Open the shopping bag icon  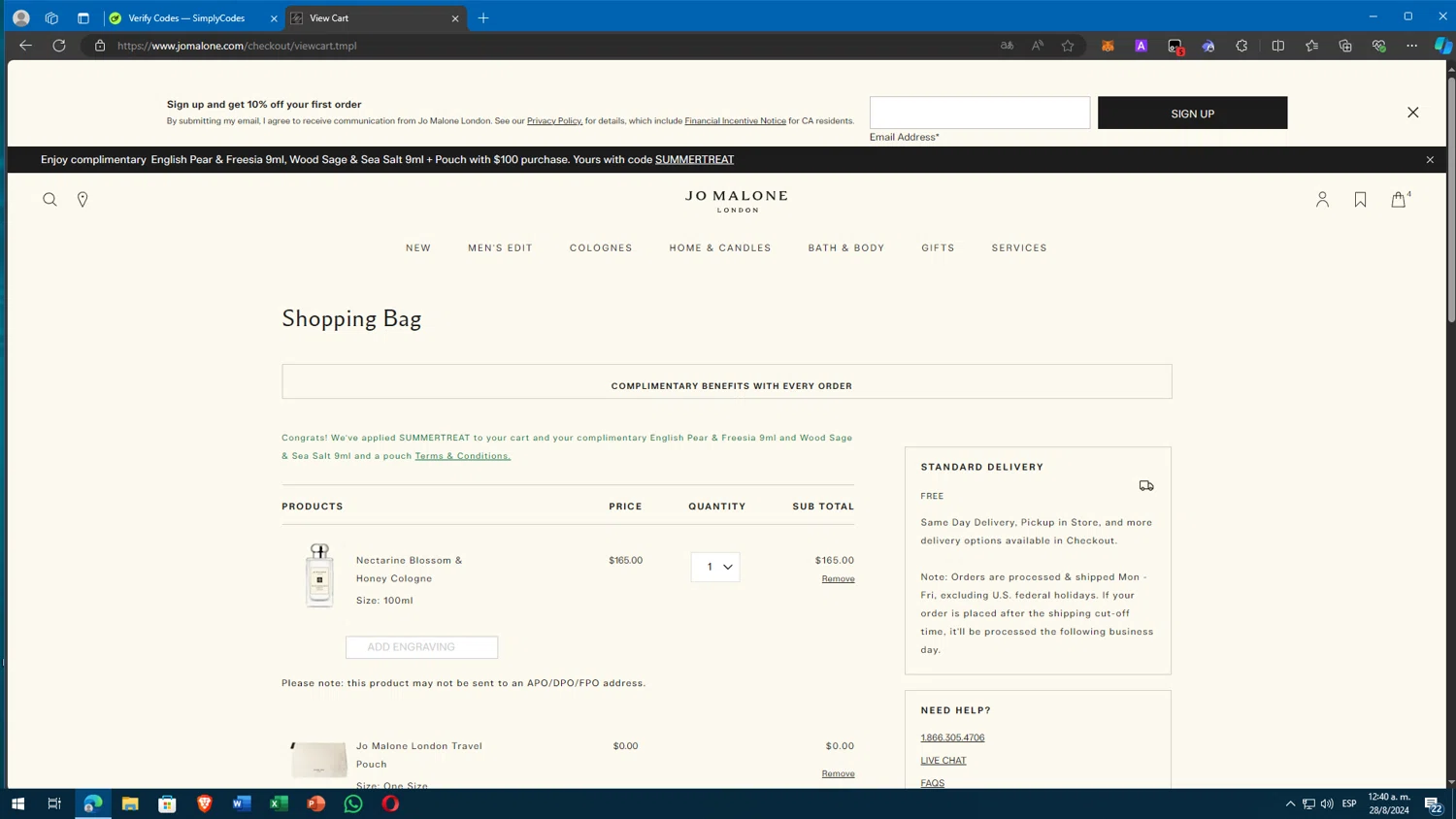[x=1399, y=199]
